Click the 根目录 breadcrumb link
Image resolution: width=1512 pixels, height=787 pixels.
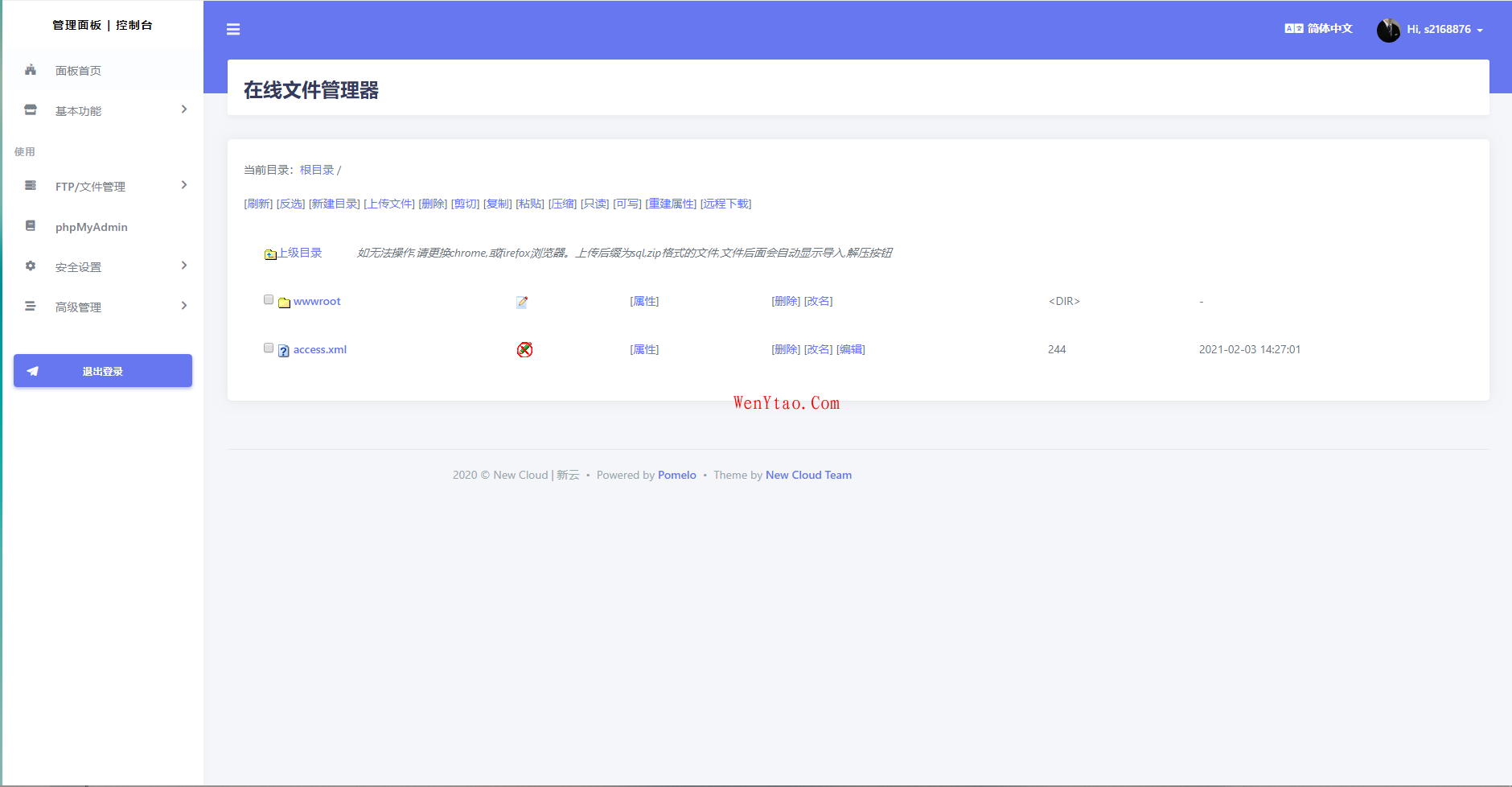[x=317, y=170]
